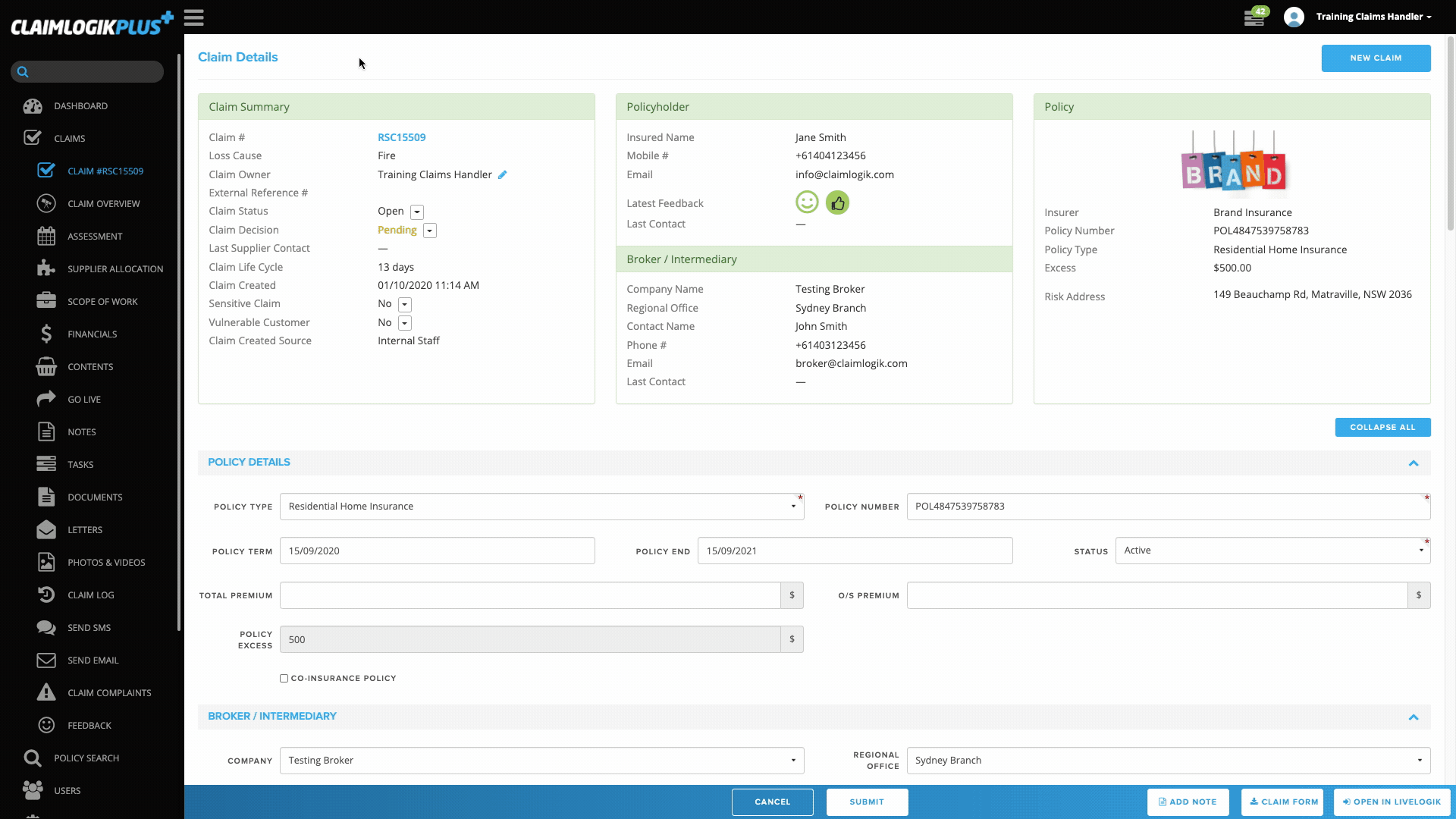Image resolution: width=1456 pixels, height=819 pixels.
Task: Open the Claim Status dropdown arrow
Action: point(417,212)
